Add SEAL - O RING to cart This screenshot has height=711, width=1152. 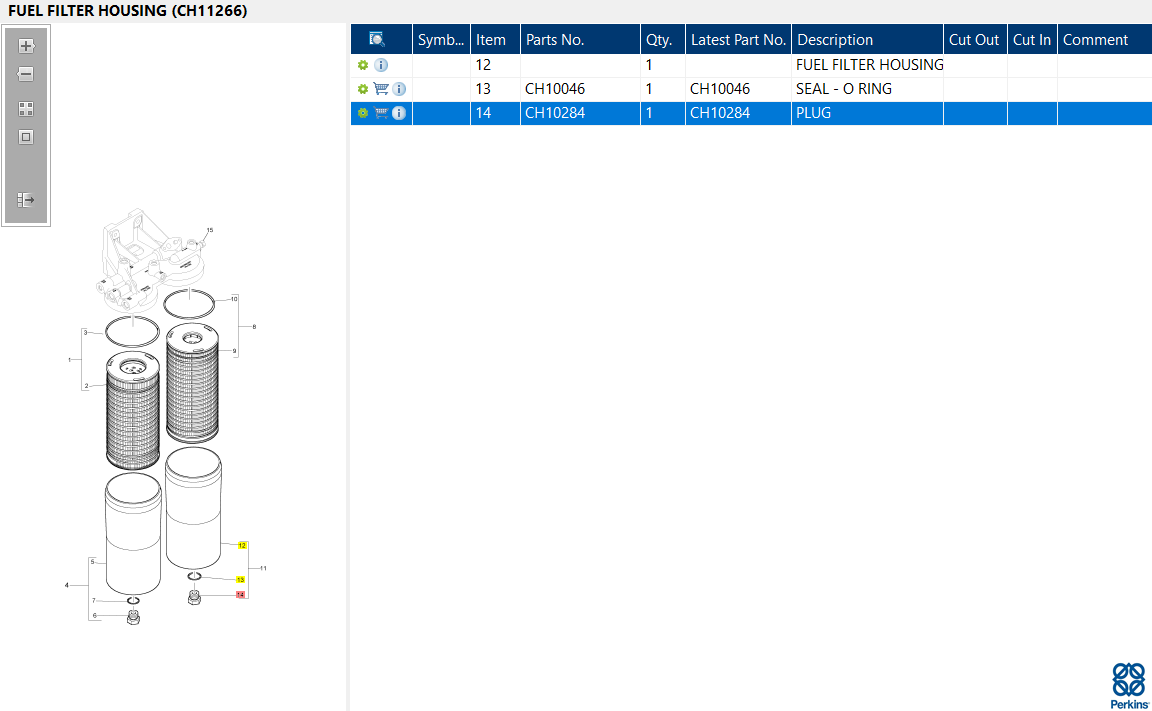click(x=381, y=89)
